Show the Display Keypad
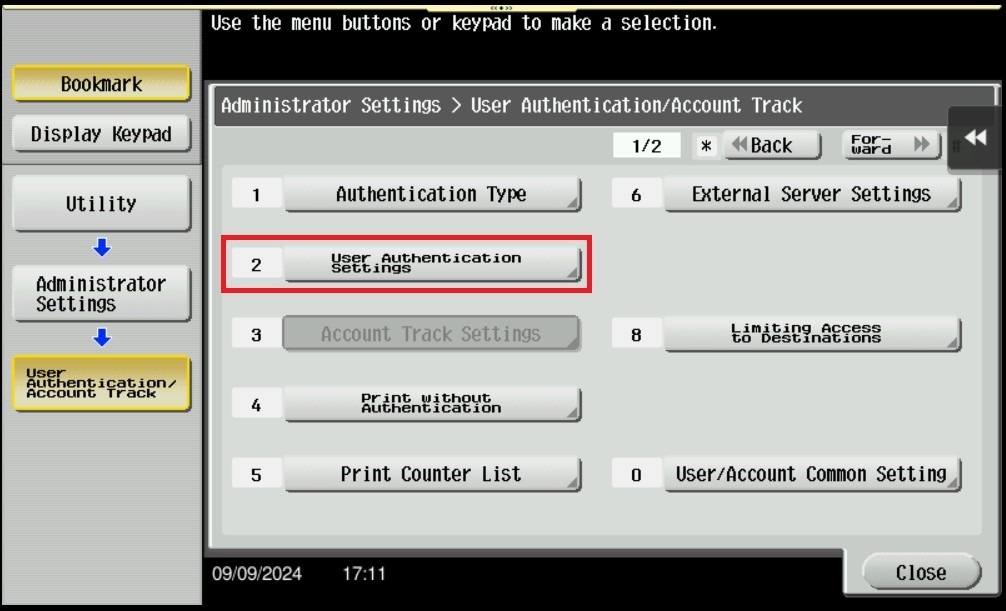Screen dimensions: 1006x611 101,134
